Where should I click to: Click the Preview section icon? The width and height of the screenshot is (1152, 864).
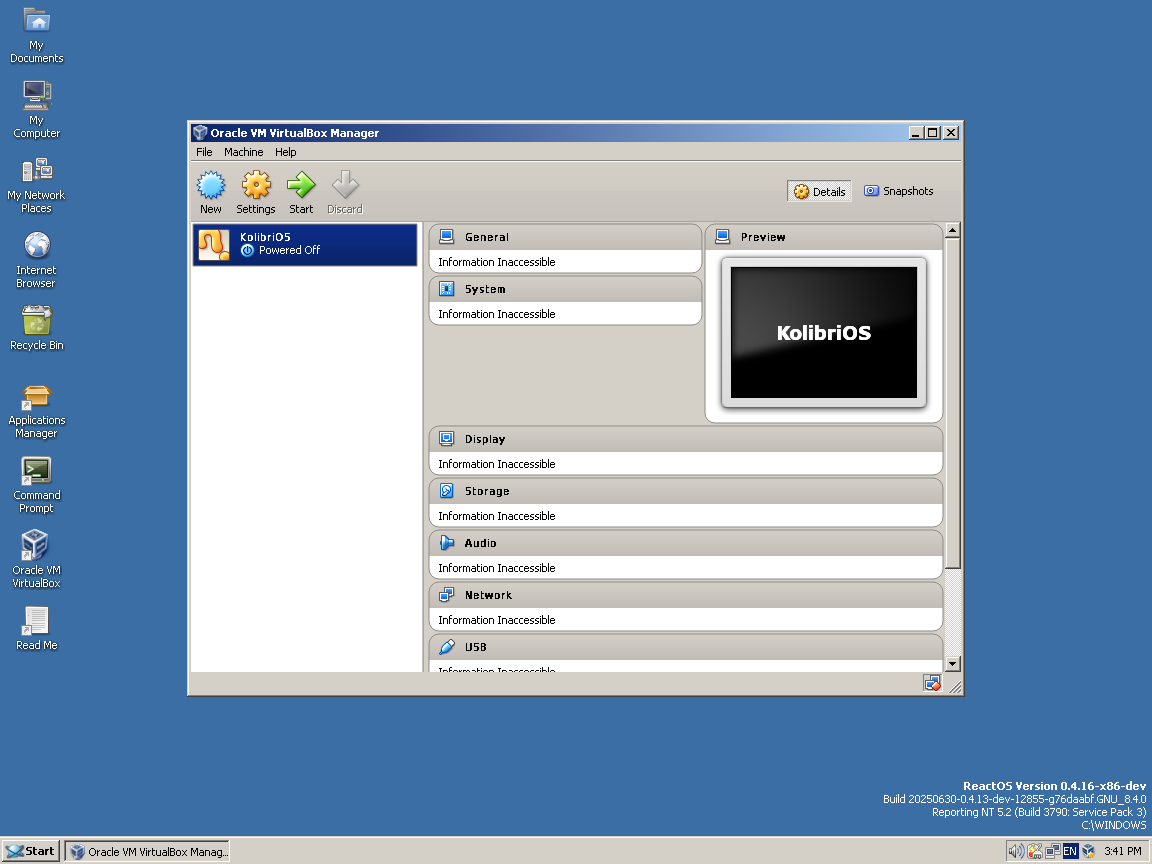(x=722, y=237)
